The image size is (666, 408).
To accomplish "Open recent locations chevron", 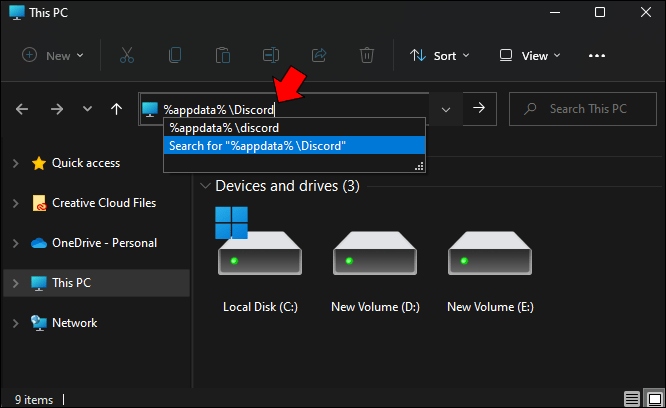I will click(87, 109).
